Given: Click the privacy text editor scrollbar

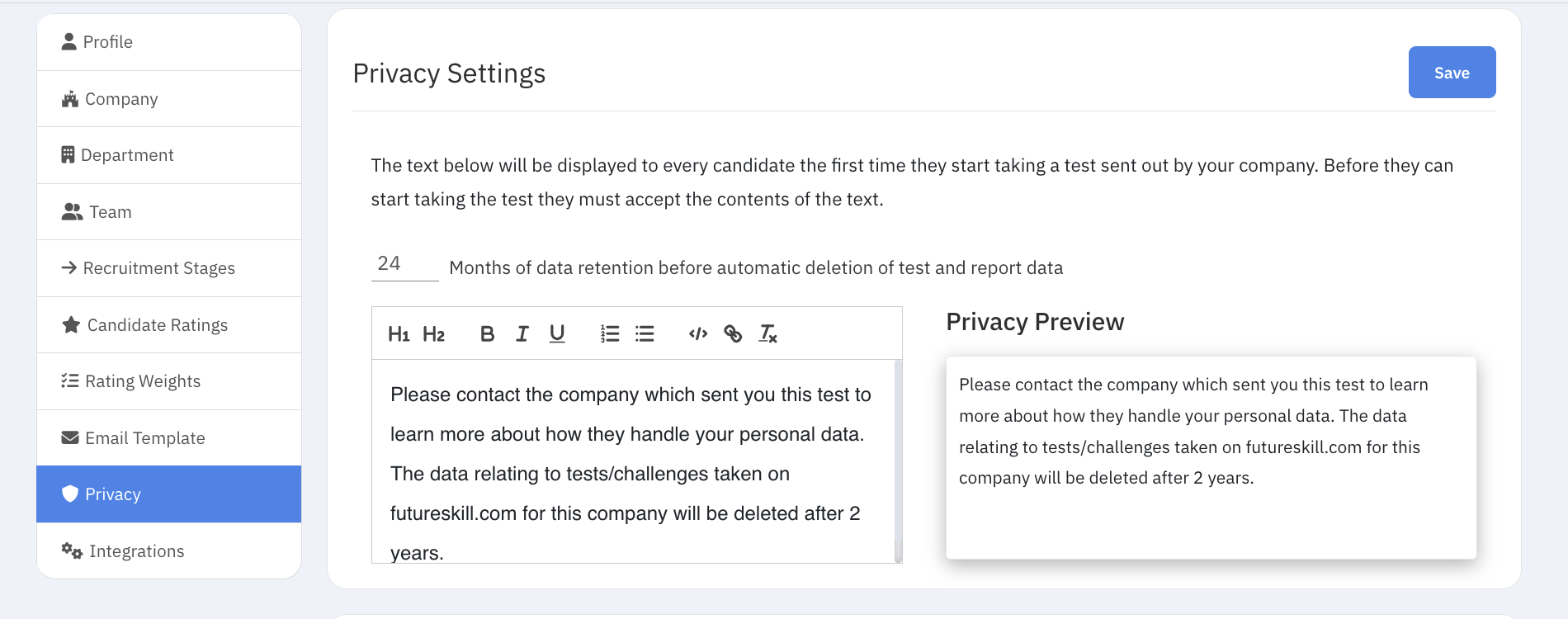Looking at the screenshot, I should (x=898, y=461).
